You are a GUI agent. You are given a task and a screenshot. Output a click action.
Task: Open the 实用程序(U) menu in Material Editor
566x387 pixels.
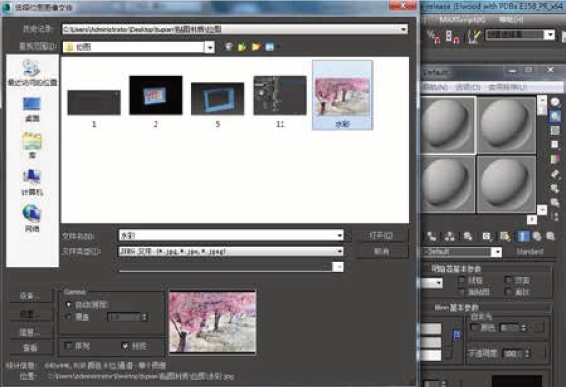508,87
